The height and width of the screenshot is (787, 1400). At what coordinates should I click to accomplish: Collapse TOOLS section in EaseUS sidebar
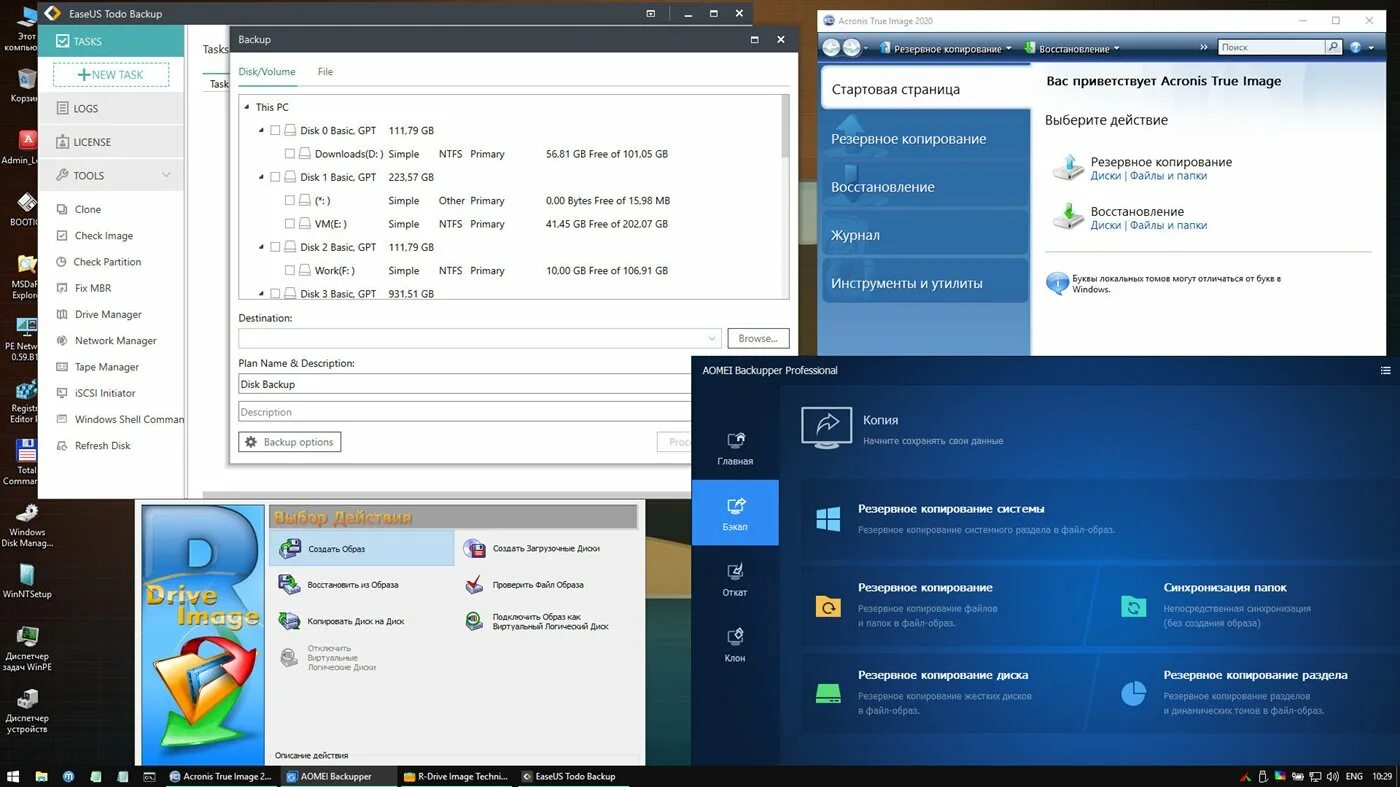pyautogui.click(x=166, y=175)
